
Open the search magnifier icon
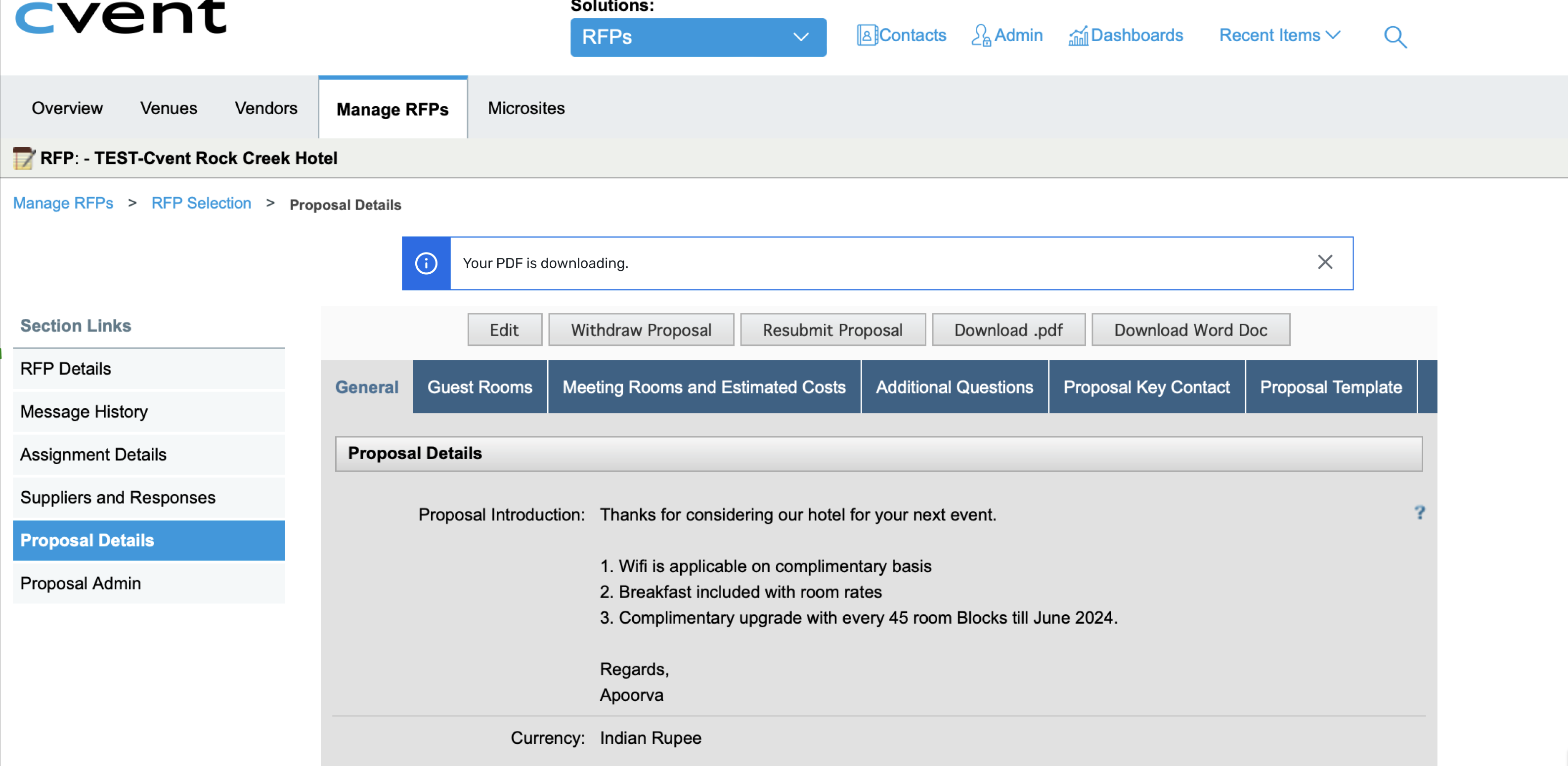tap(1394, 37)
